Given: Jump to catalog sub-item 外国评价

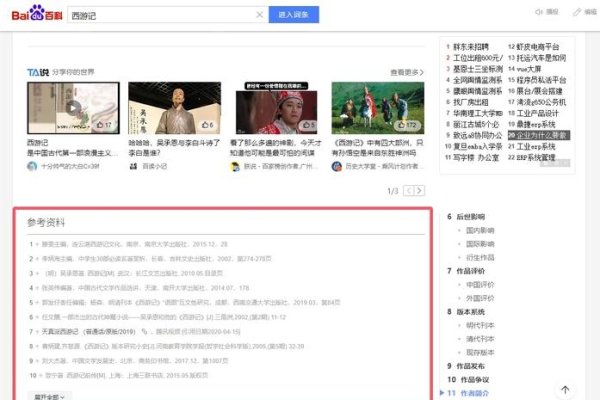Looking at the screenshot, I should pyautogui.click(x=480, y=298).
